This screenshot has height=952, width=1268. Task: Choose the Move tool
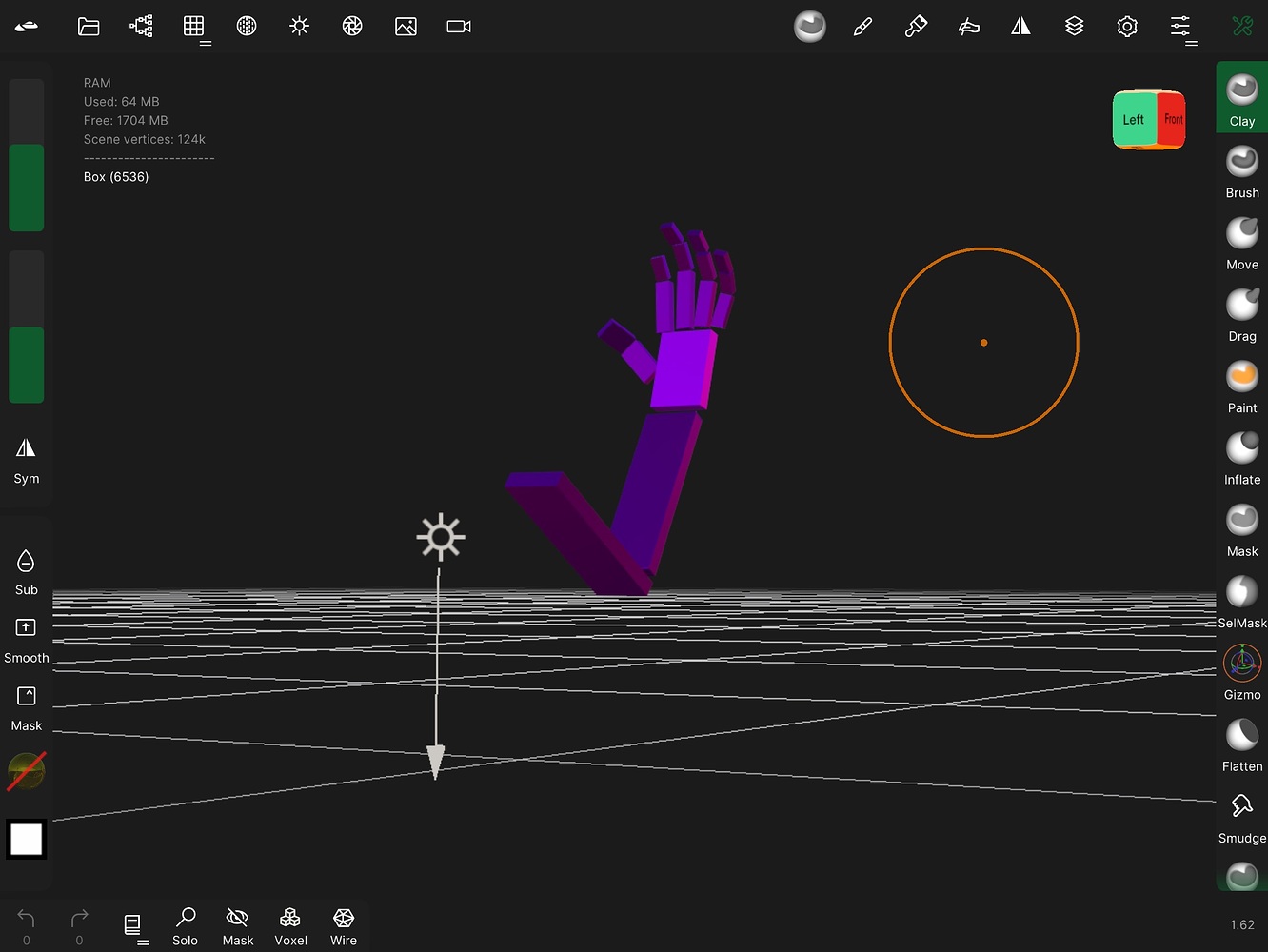pyautogui.click(x=1241, y=243)
